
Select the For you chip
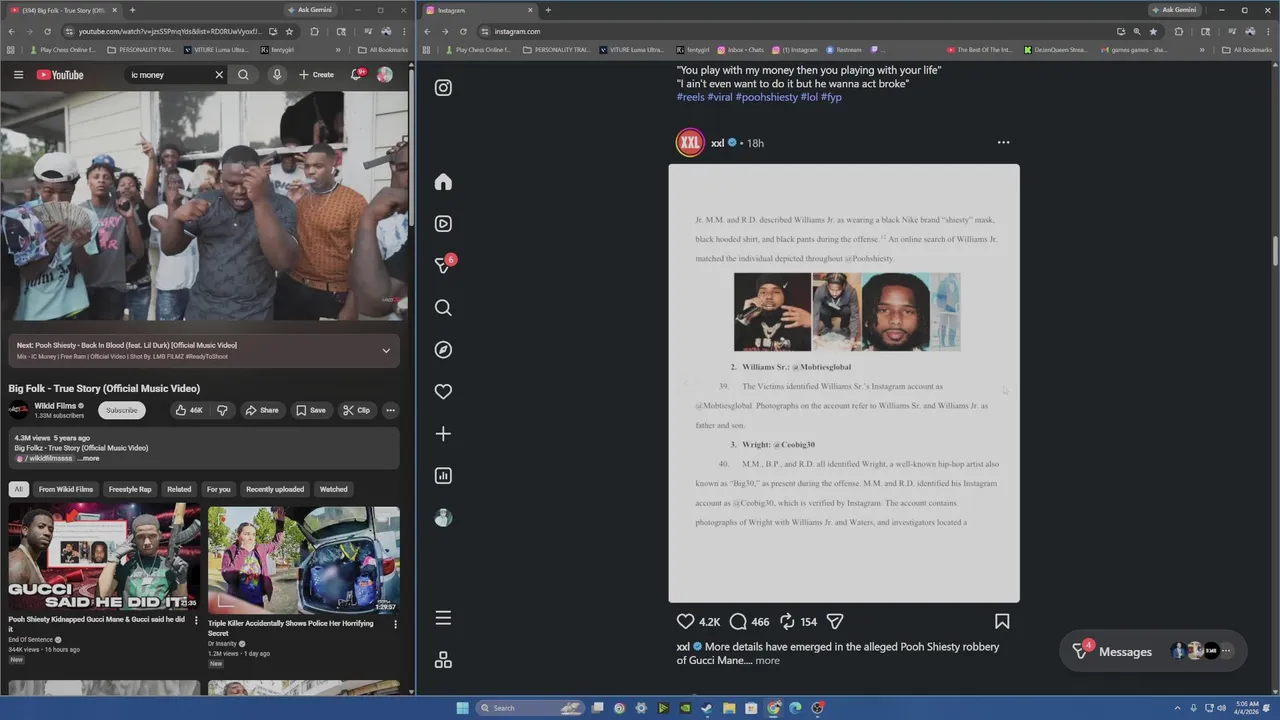218,489
